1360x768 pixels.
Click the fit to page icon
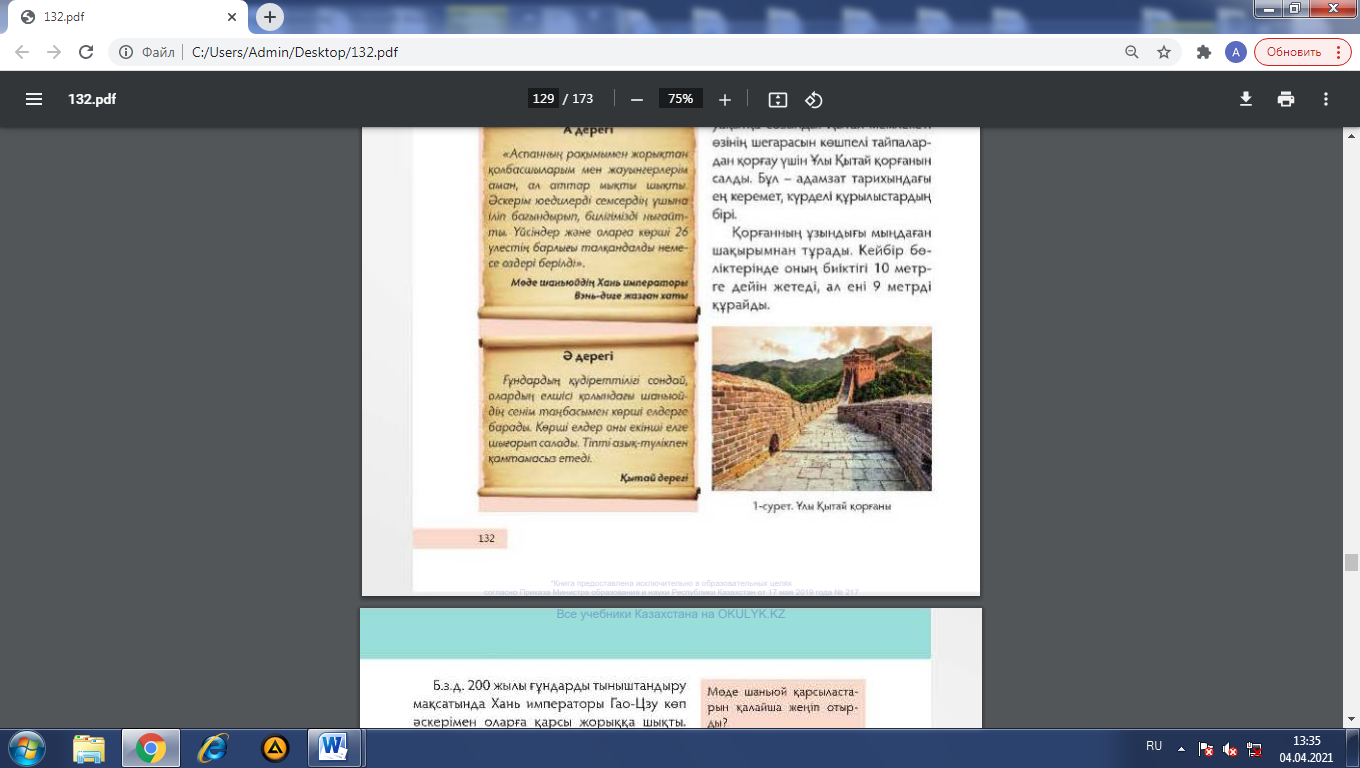778,99
